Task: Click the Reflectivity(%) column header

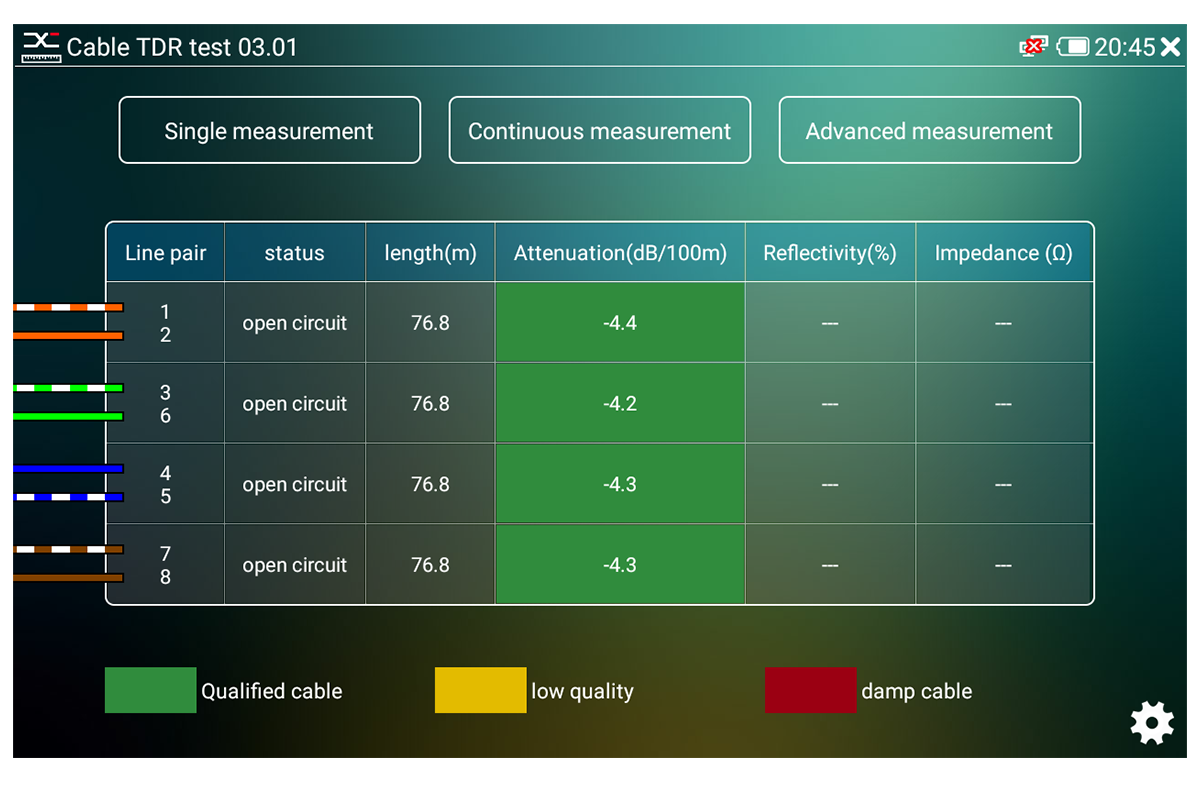Action: (x=830, y=253)
